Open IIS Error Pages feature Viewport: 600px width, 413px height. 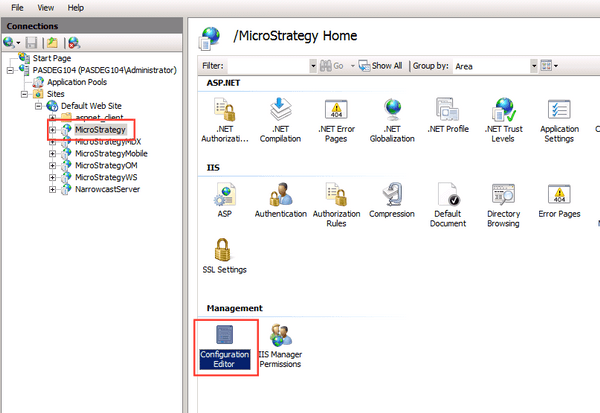click(x=559, y=200)
